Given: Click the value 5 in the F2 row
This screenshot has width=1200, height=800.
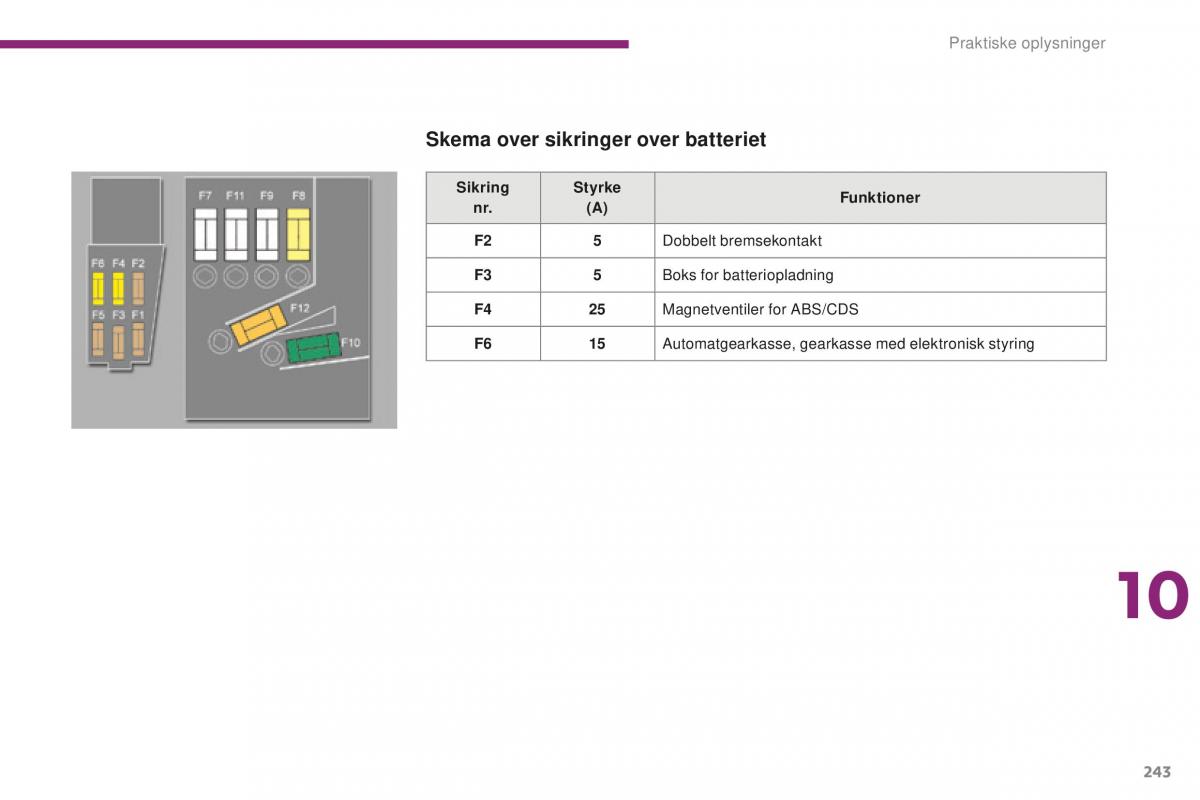Looking at the screenshot, I should [597, 241].
